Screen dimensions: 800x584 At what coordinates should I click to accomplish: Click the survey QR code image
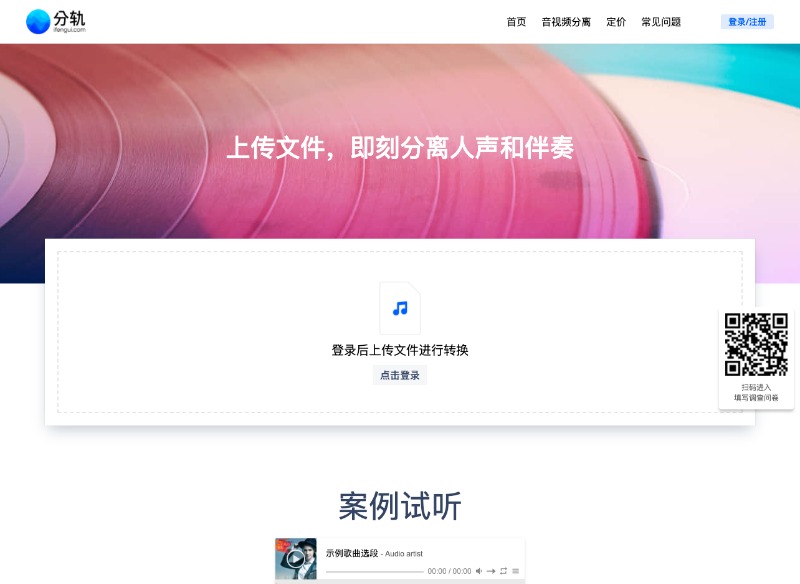(x=756, y=345)
